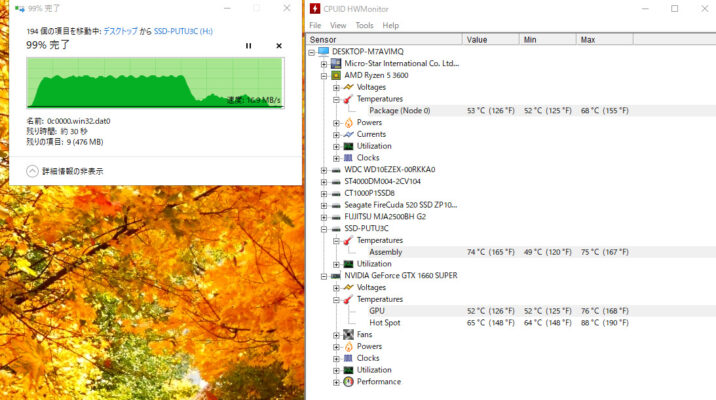716x400 pixels.
Task: Expand the Ryzen Clocks node
Action: point(337,158)
